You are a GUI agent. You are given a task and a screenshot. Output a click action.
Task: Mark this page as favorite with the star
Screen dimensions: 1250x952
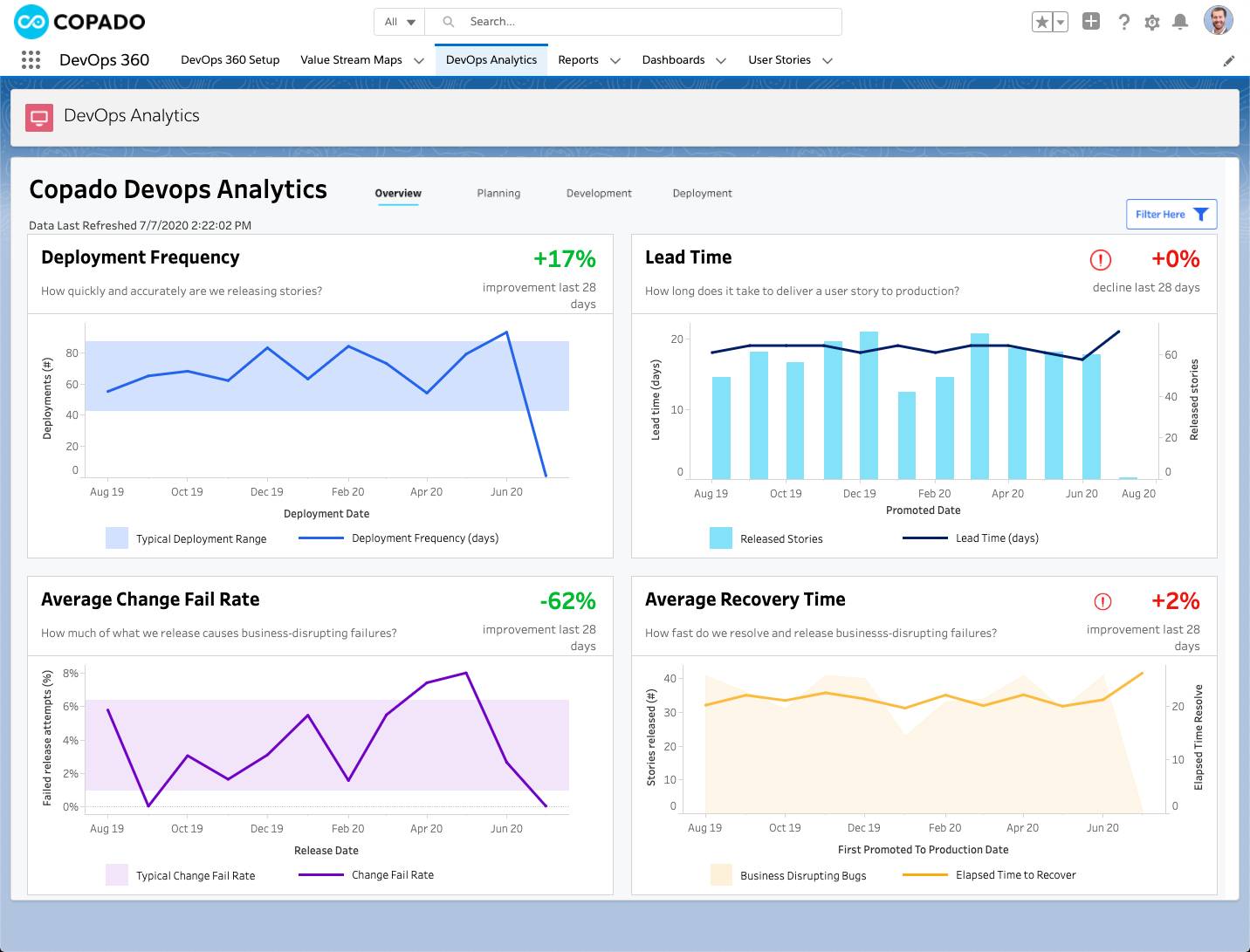[1043, 20]
